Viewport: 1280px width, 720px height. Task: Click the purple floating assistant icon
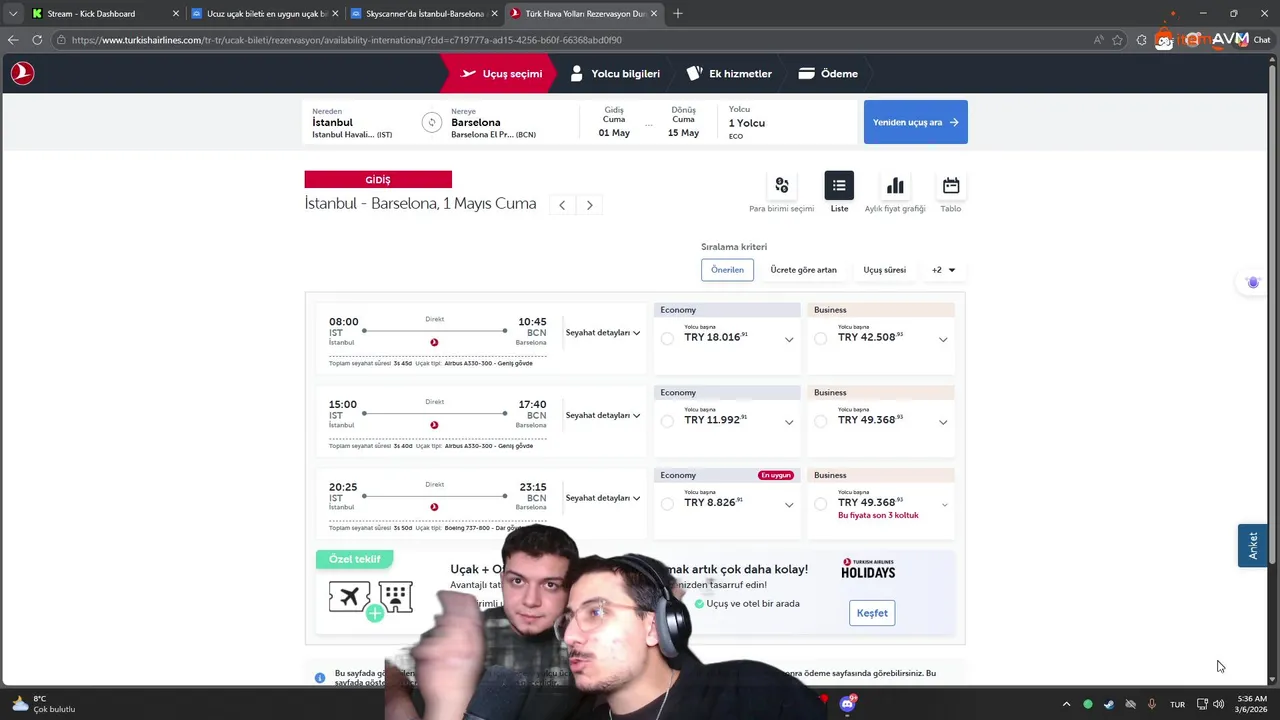[1253, 283]
